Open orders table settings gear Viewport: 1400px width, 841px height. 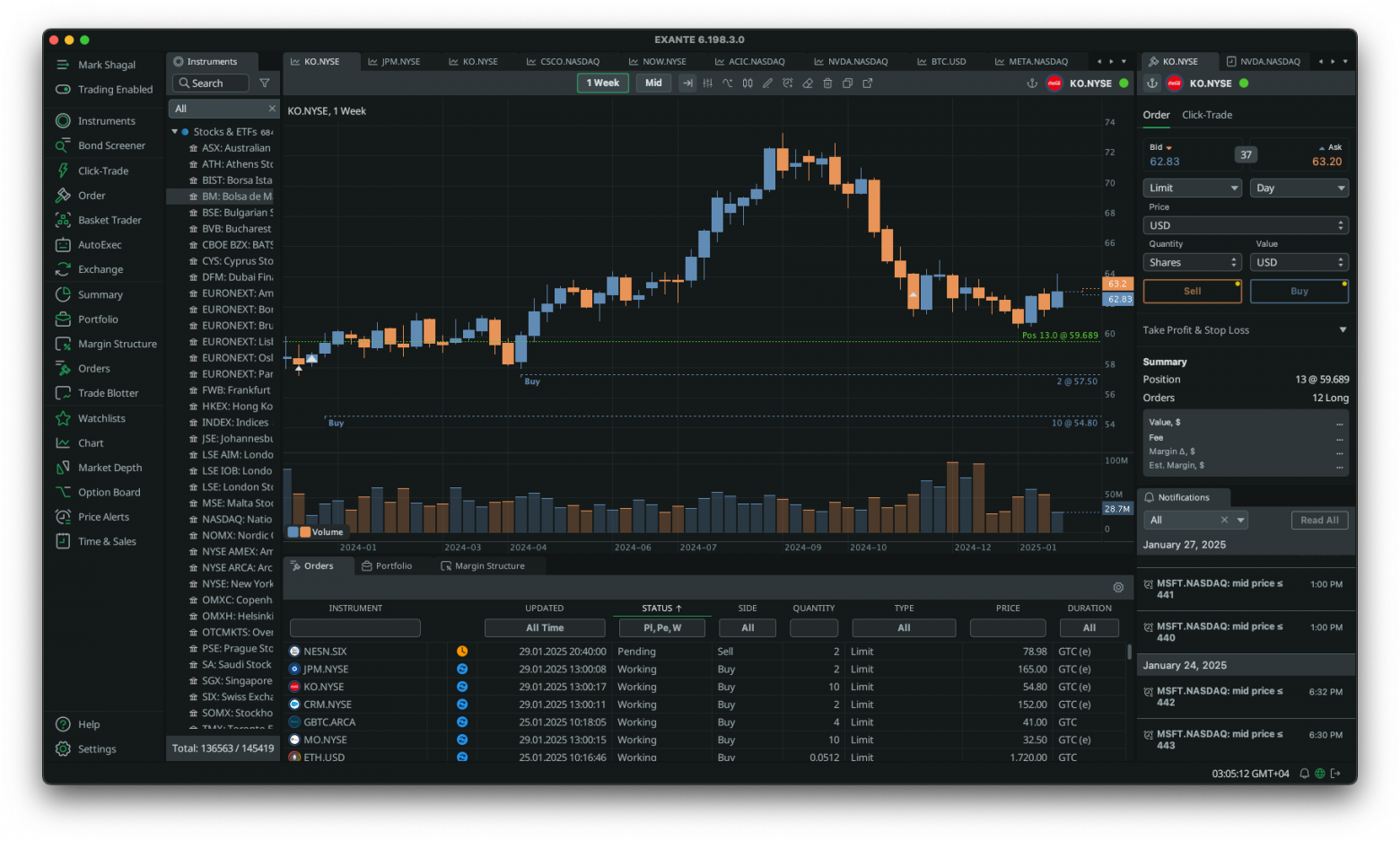click(1118, 587)
